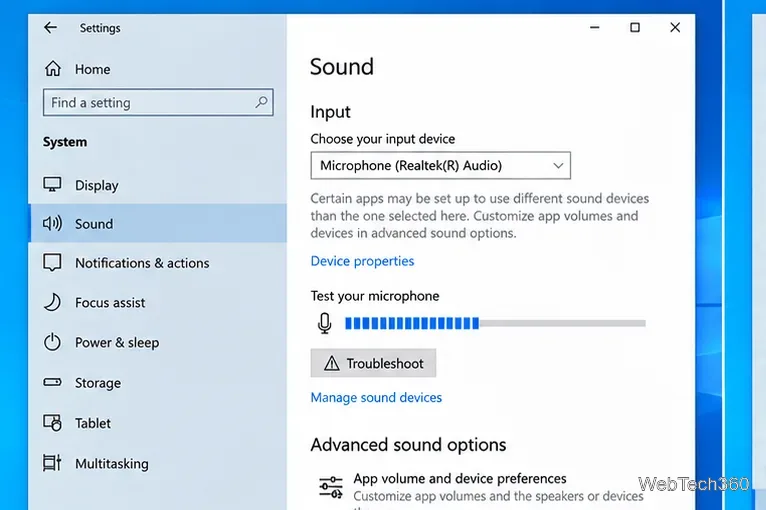
Task: Open Device properties link
Action: coord(362,261)
